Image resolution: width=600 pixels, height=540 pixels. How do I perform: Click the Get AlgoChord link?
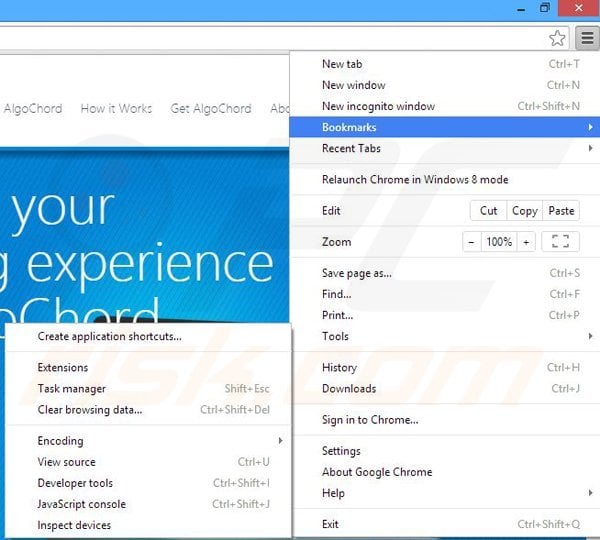[x=211, y=109]
